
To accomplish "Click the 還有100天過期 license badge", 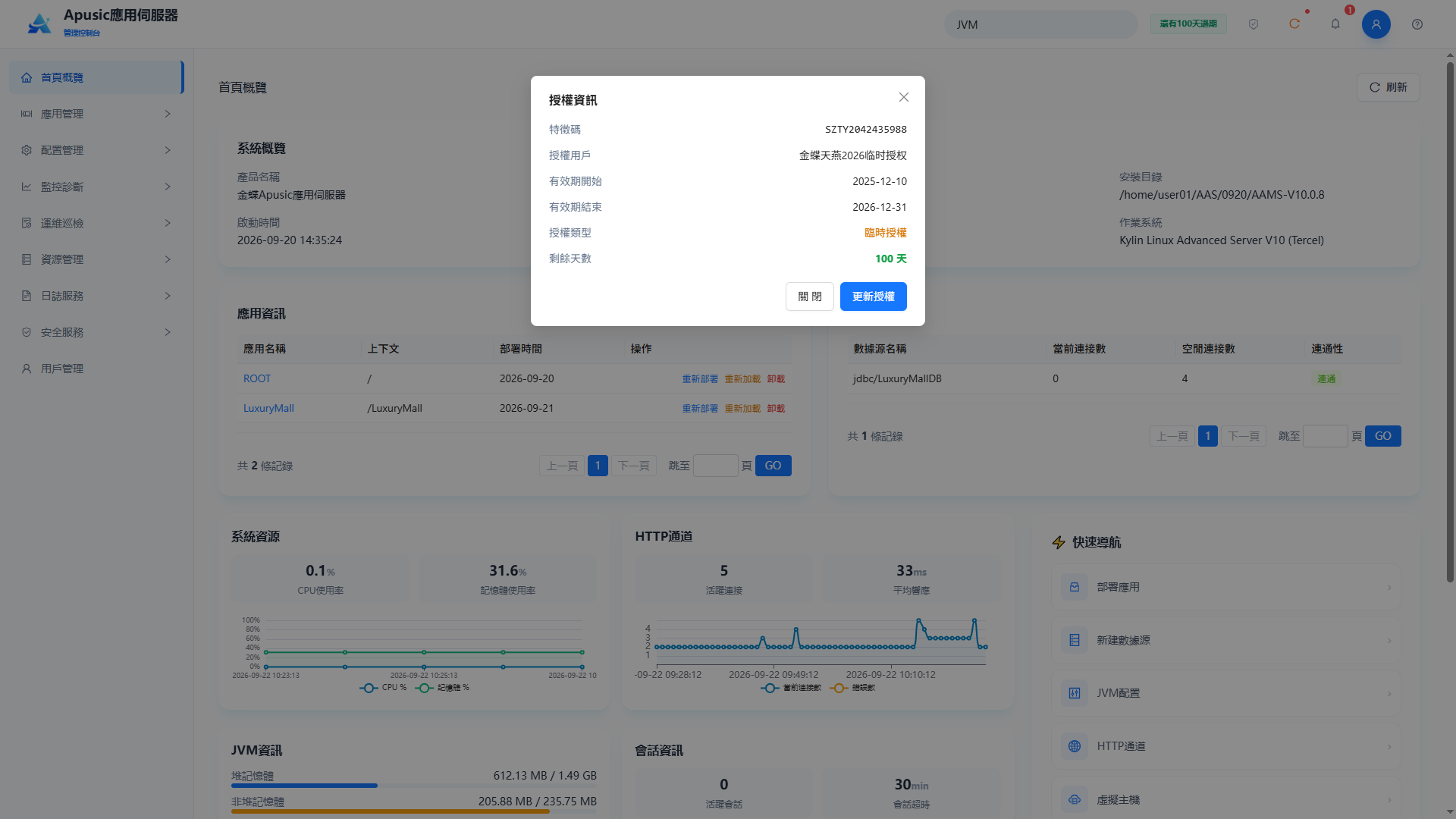I will click(x=1188, y=24).
